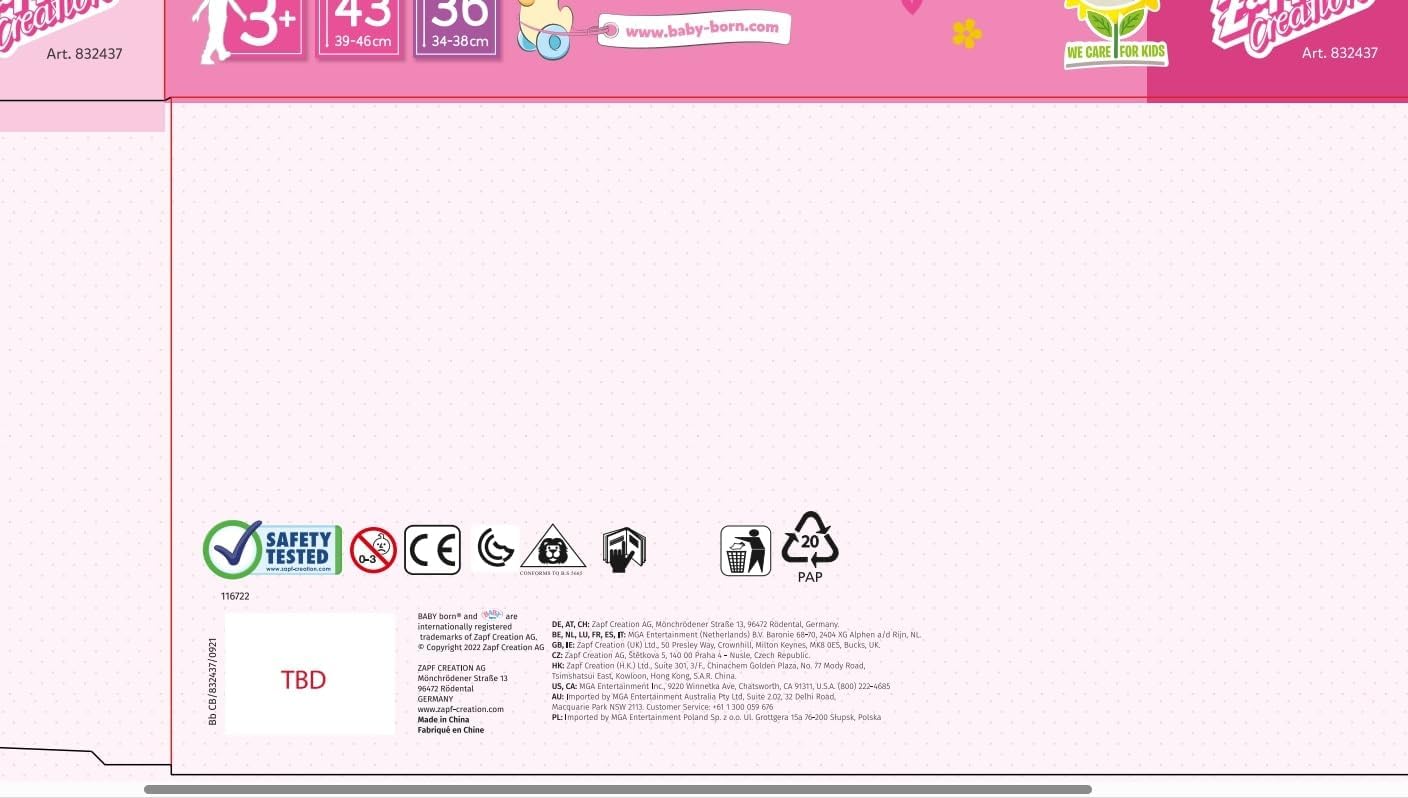Select the small yellow flower decoration
The image size is (1408, 798).
tap(967, 34)
